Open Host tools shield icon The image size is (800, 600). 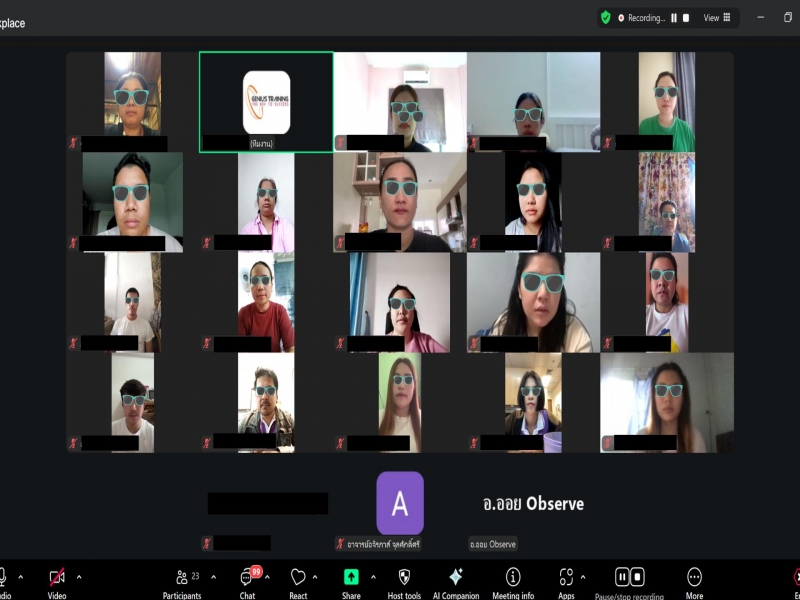click(x=404, y=578)
